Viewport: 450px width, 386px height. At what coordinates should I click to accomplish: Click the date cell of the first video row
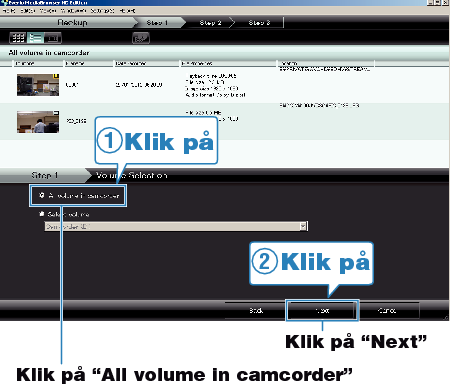pos(139,85)
